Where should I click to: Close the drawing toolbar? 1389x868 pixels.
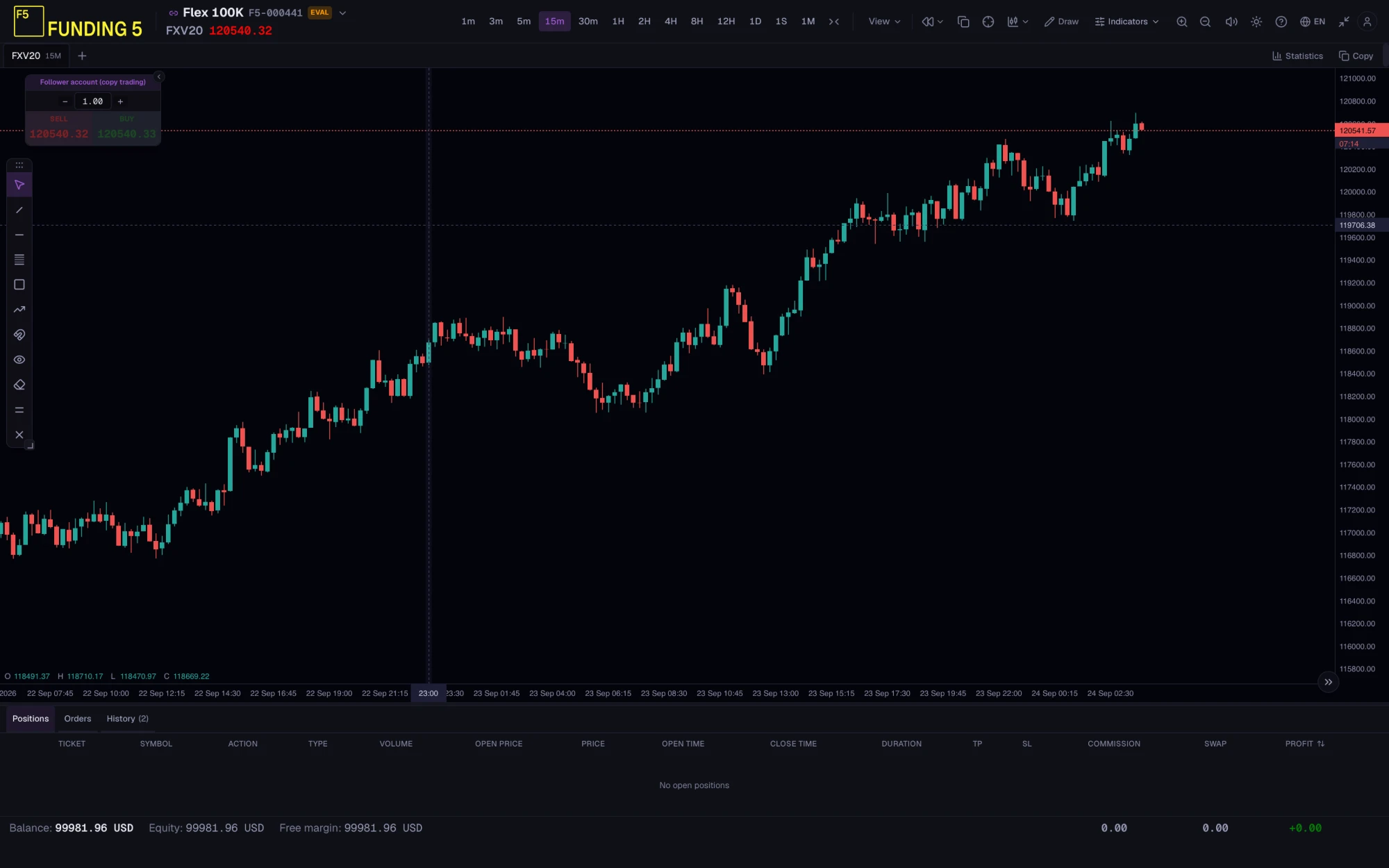pyautogui.click(x=19, y=435)
